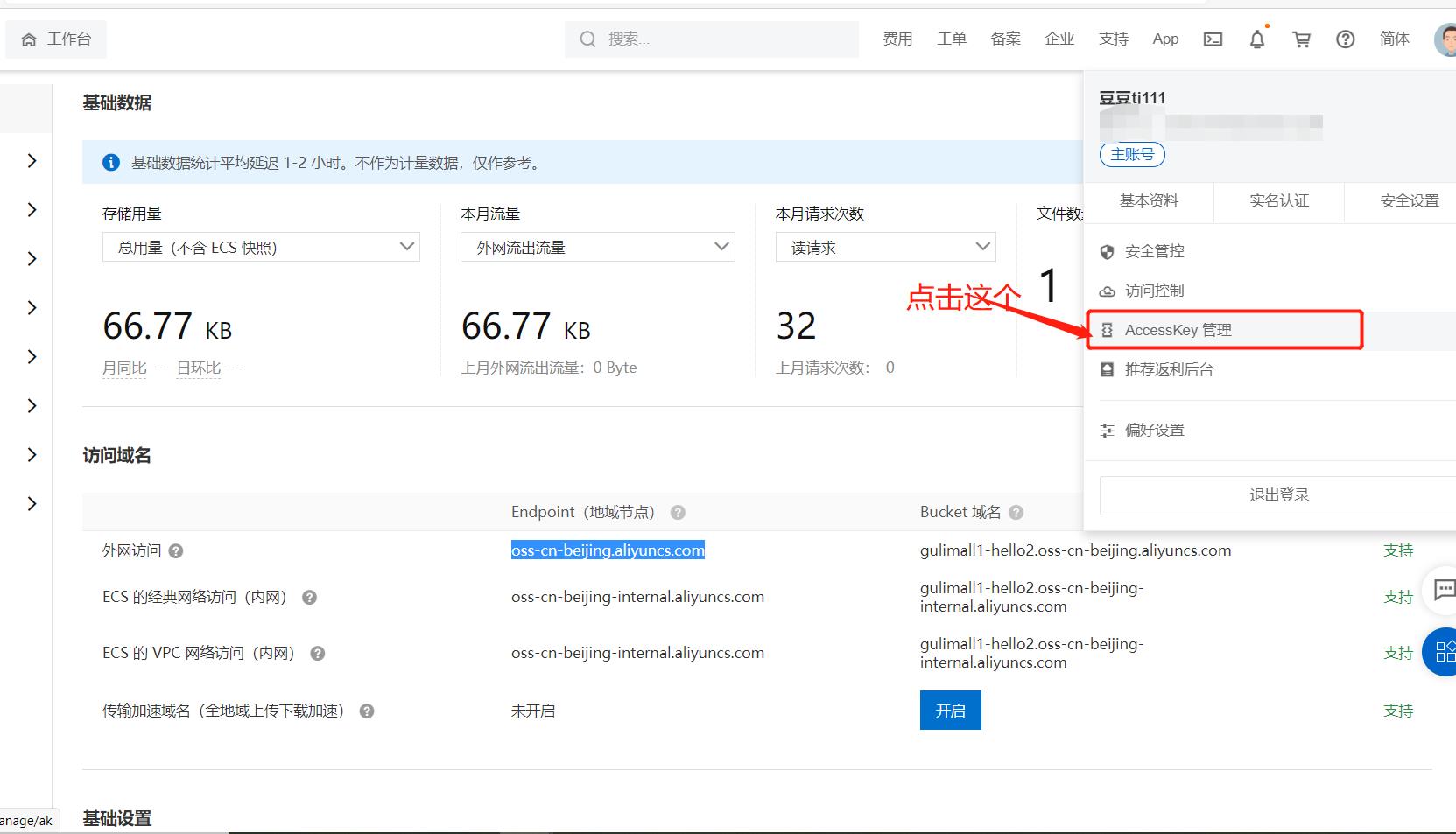This screenshot has height=834, width=1456.
Task: Click 支持 link in 传输加速域名 row
Action: tap(1398, 711)
